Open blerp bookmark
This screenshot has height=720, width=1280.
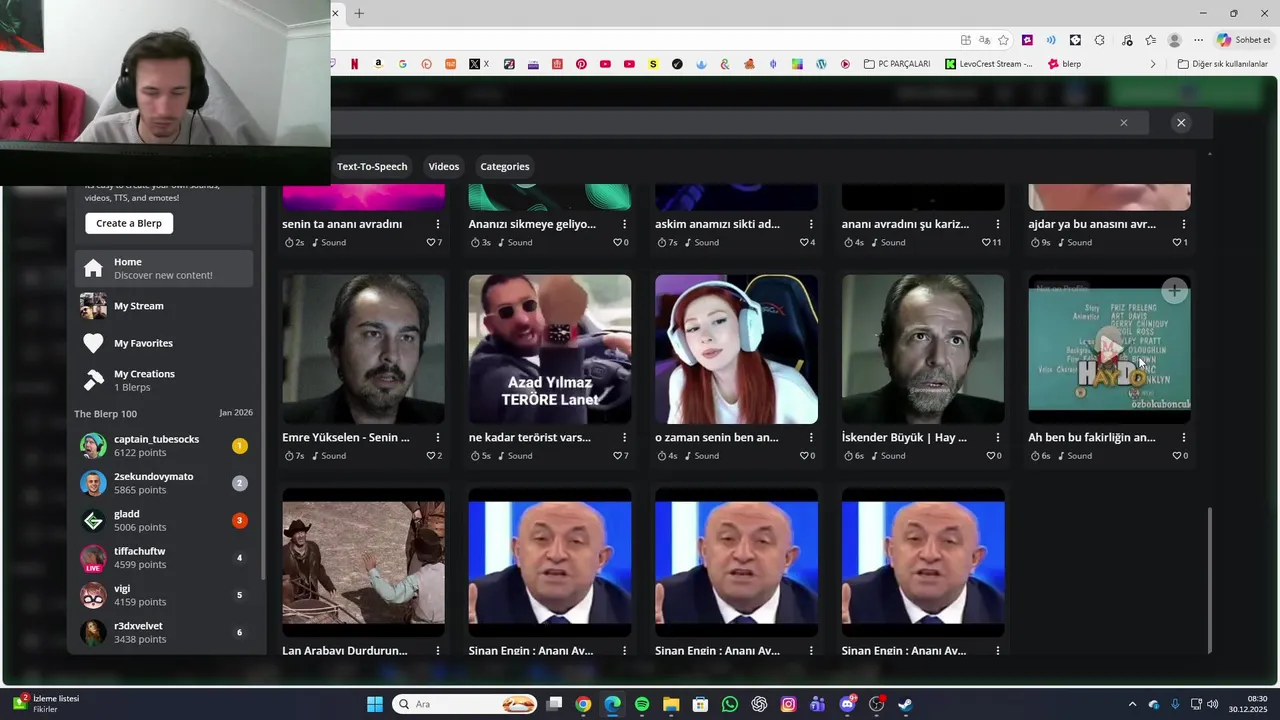pos(1064,64)
